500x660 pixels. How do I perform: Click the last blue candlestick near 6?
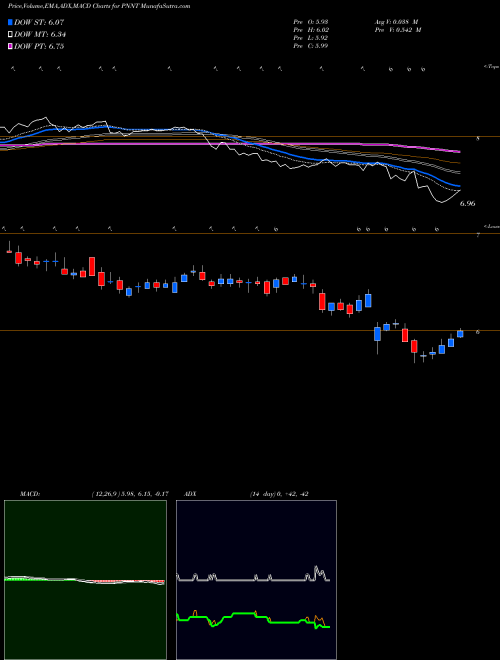coord(460,334)
